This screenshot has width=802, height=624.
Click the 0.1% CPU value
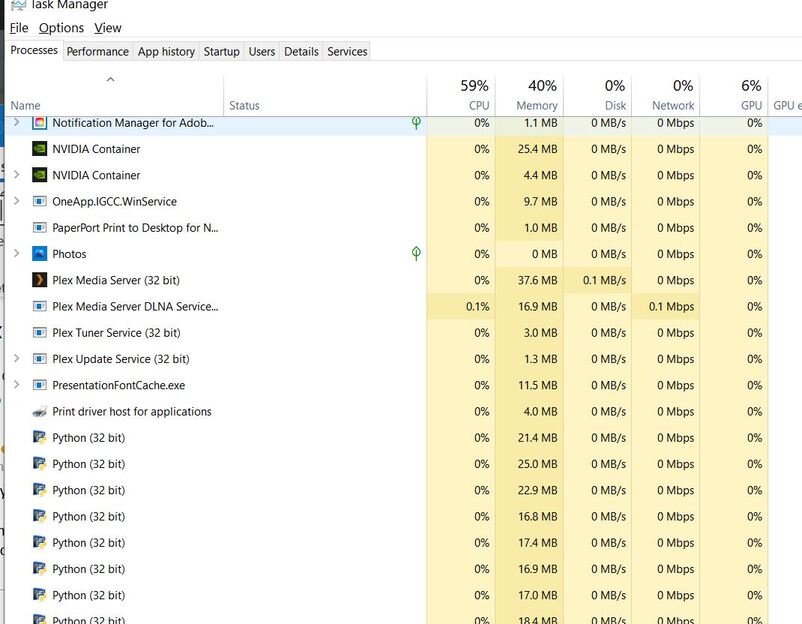coord(477,306)
